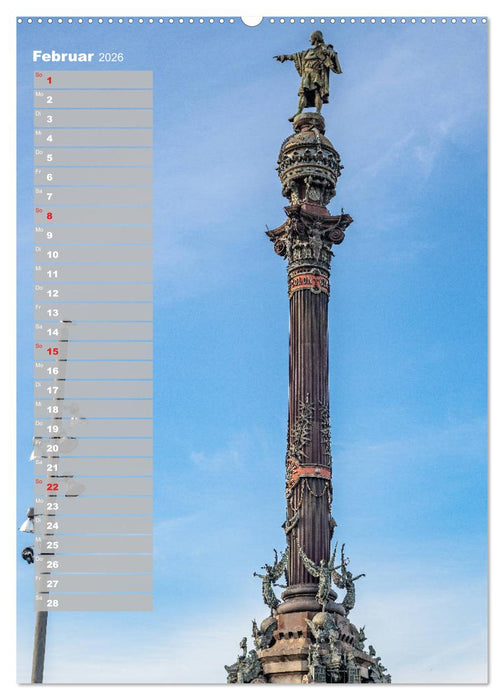Click the Februar month heading
The image size is (504, 700).
tap(63, 56)
